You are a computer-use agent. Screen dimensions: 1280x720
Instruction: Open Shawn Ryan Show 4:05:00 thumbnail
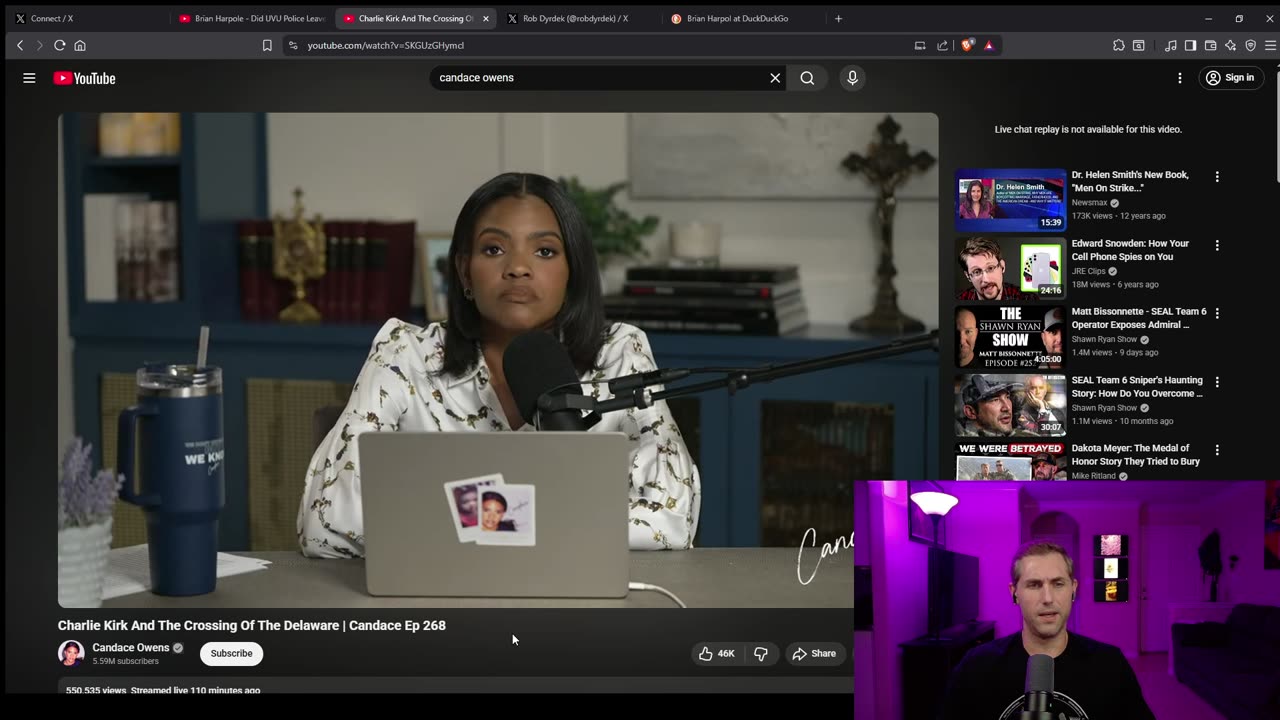[1010, 337]
